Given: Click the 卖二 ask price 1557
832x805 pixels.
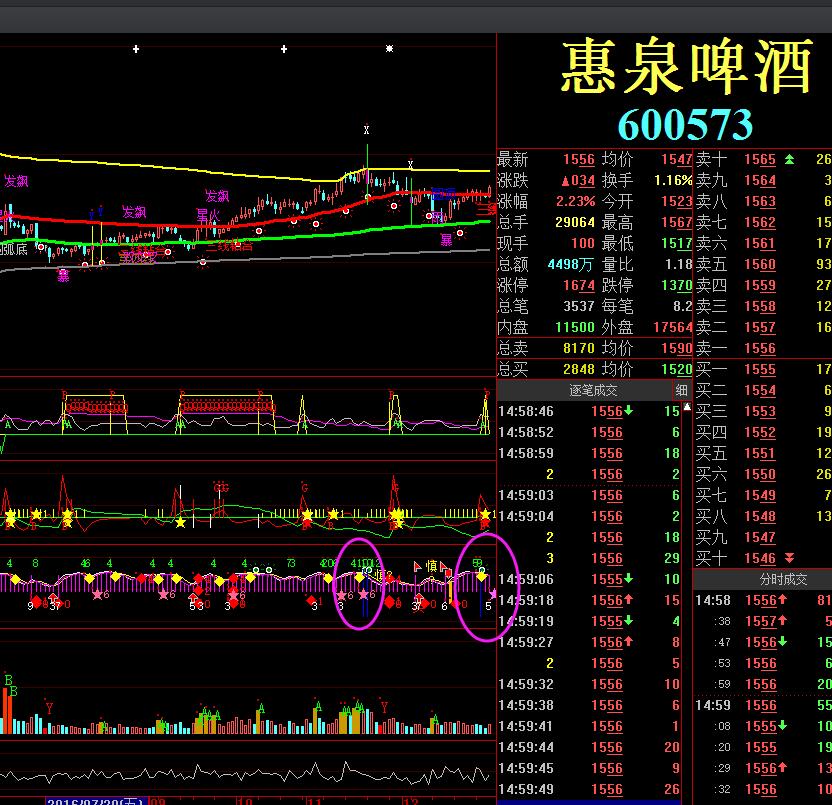Looking at the screenshot, I should click(760, 327).
